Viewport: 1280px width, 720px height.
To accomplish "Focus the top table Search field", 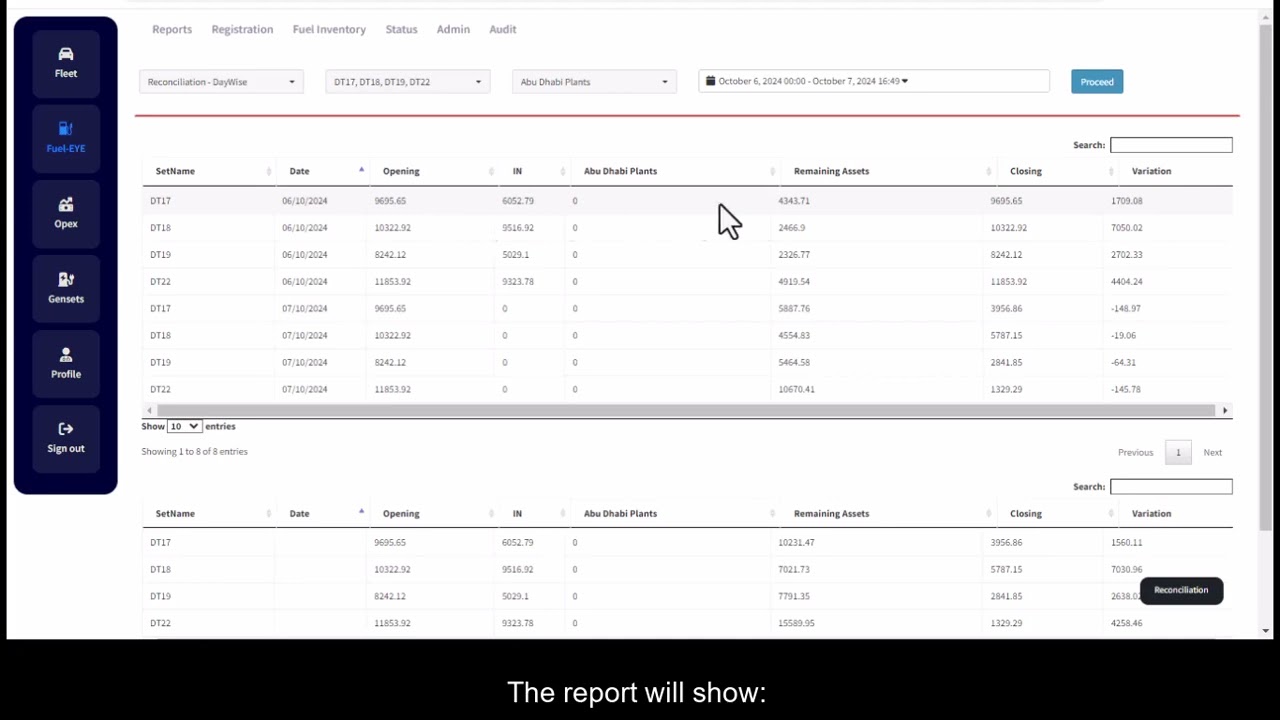I will [1171, 145].
